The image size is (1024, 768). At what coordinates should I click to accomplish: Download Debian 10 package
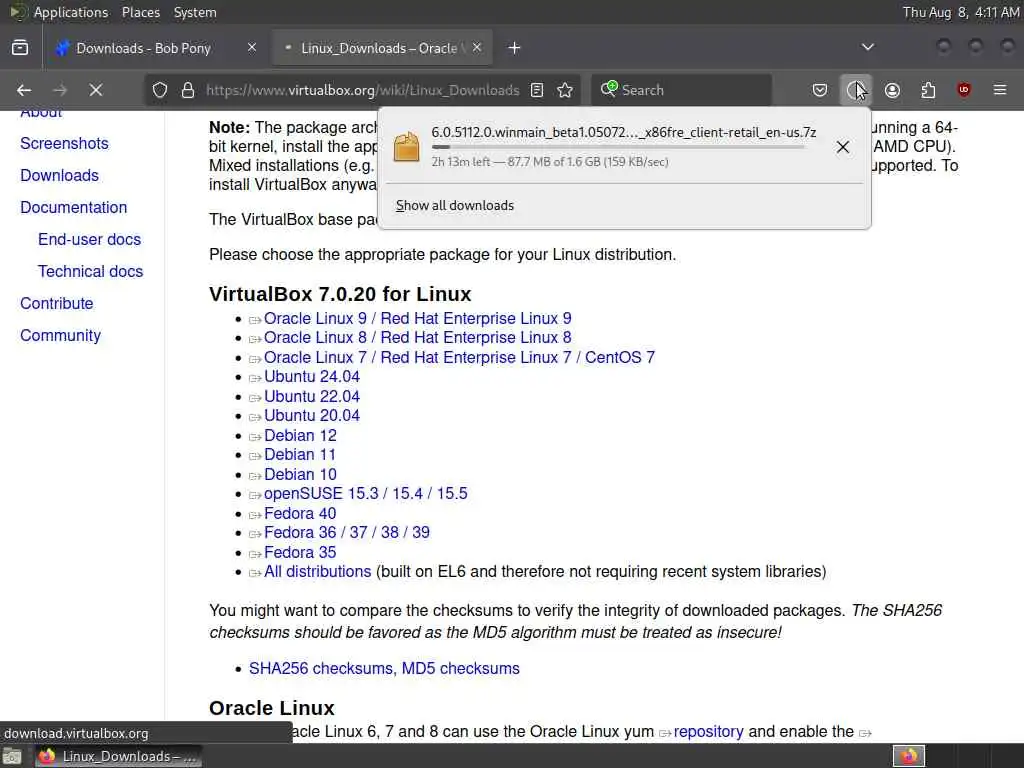(300, 475)
